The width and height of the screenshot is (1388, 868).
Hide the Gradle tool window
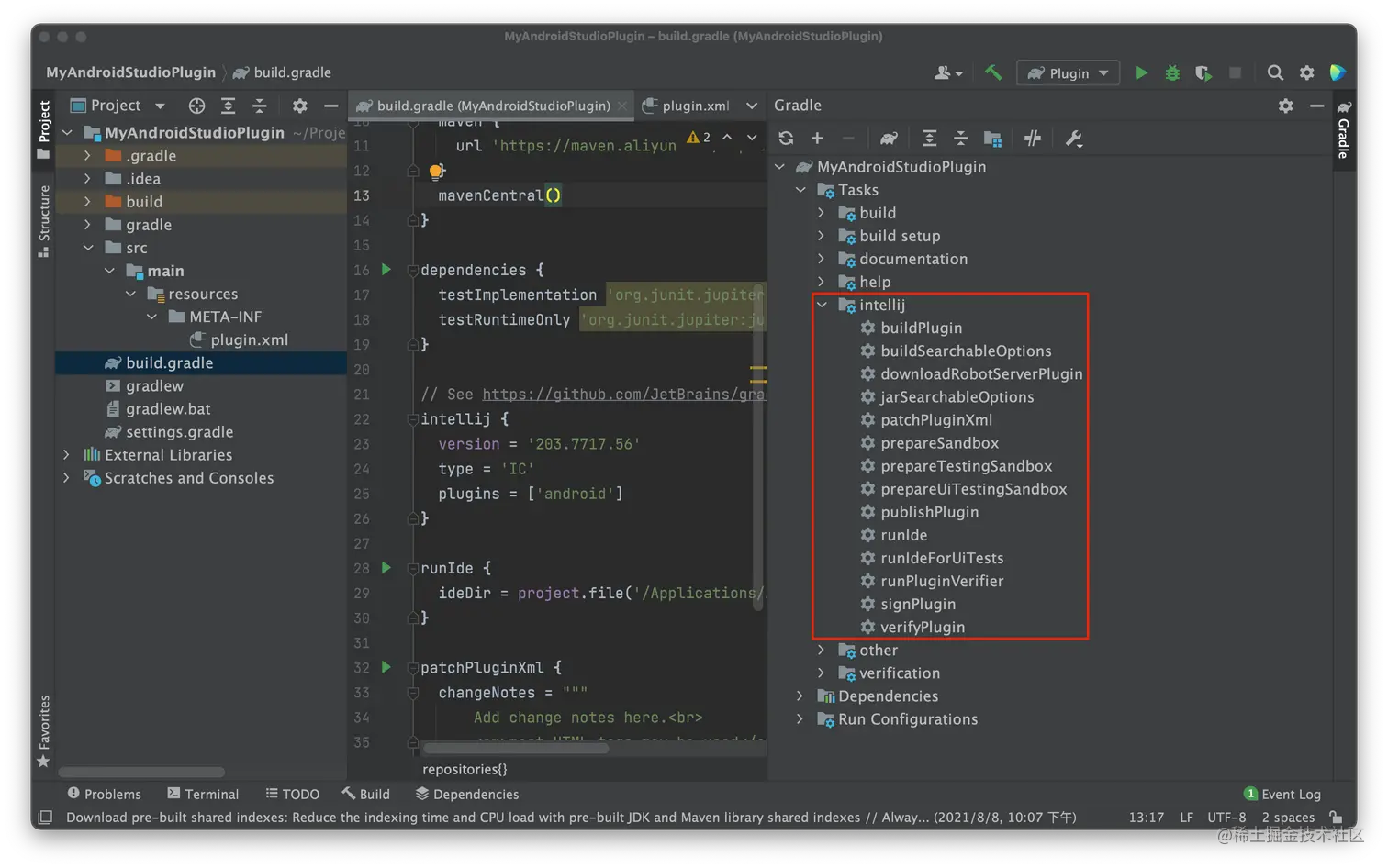[1316, 106]
